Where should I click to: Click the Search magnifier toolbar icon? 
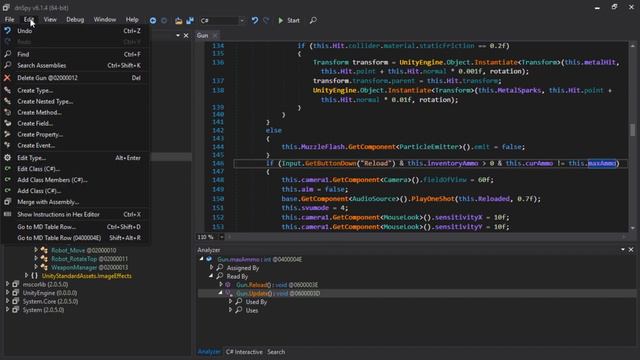[x=313, y=20]
